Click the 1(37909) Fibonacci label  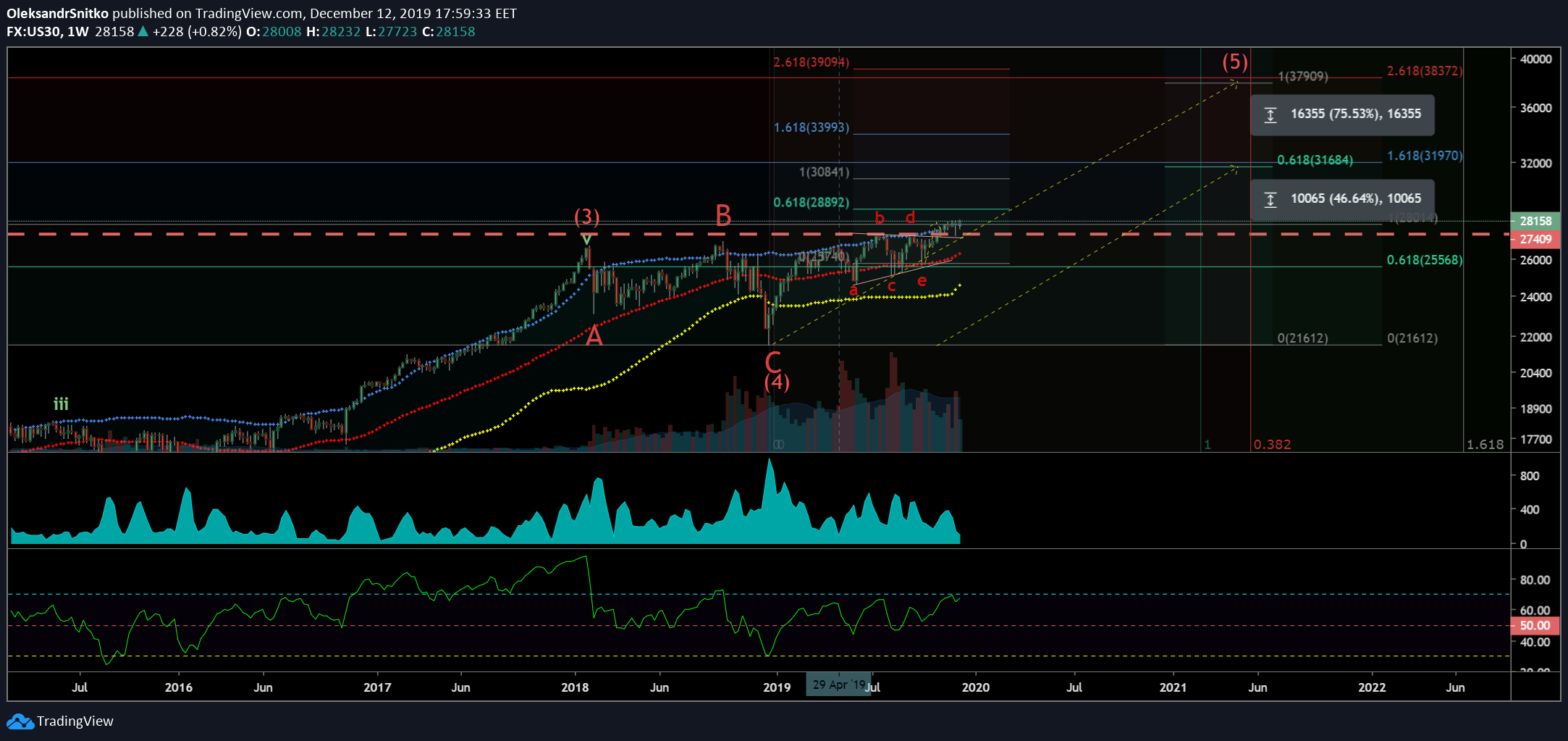point(1303,77)
